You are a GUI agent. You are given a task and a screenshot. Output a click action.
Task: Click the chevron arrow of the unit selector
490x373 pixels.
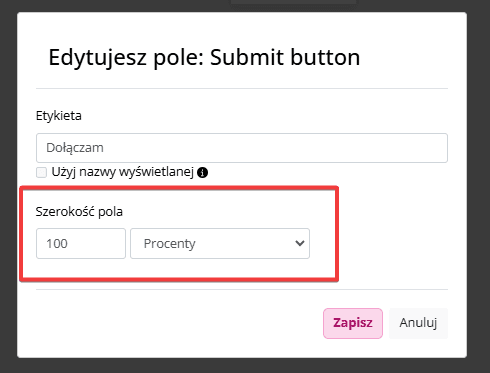(300, 243)
